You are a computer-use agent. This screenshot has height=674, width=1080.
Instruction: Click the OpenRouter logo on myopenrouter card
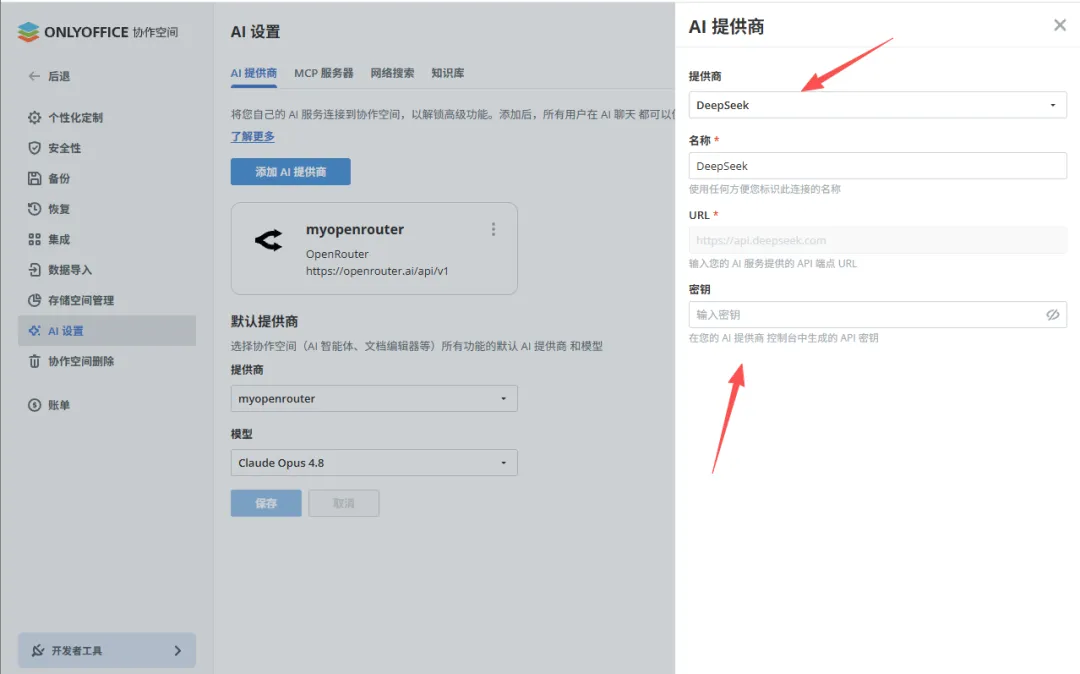pyautogui.click(x=269, y=240)
